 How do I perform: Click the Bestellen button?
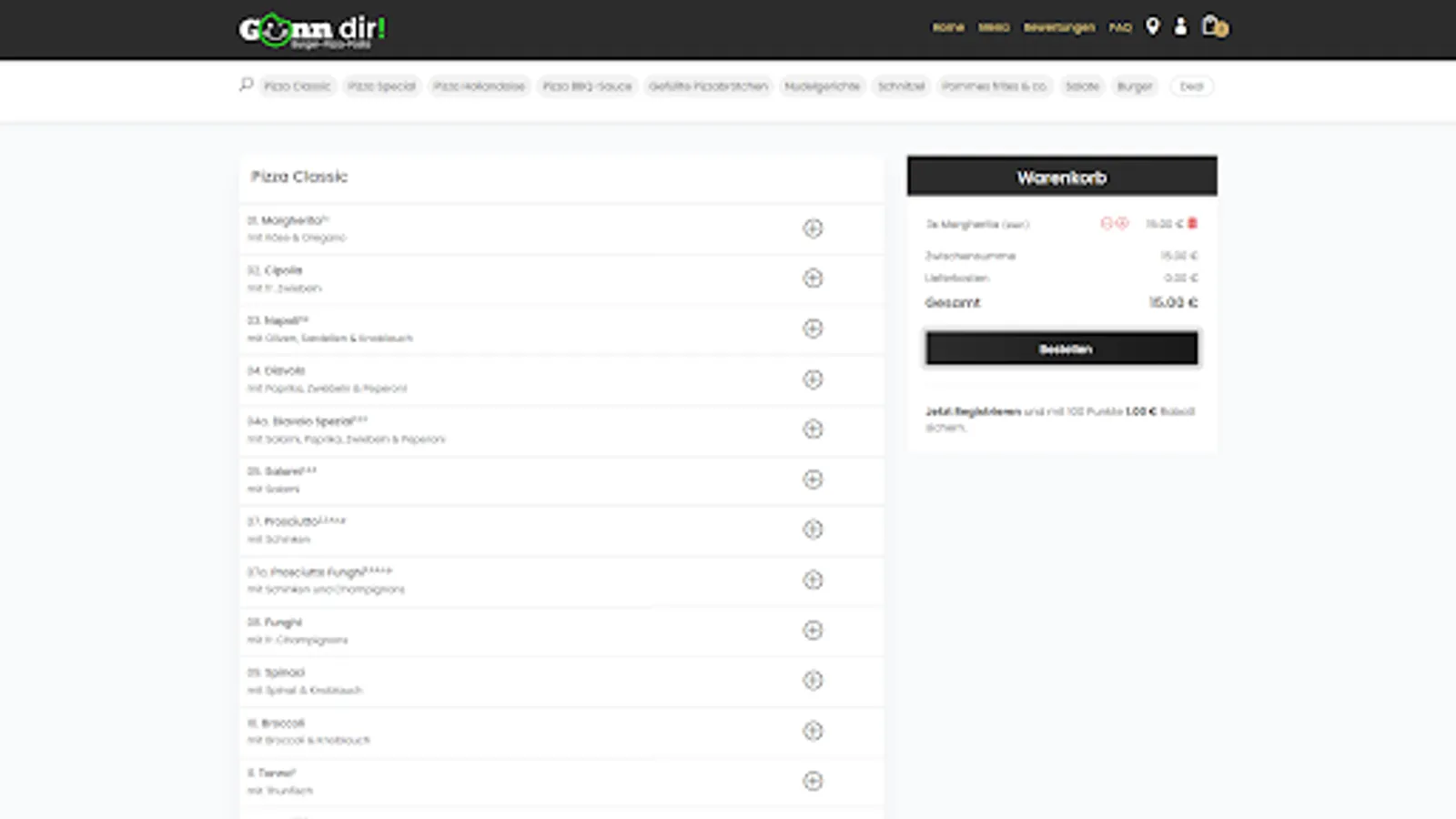1062,349
